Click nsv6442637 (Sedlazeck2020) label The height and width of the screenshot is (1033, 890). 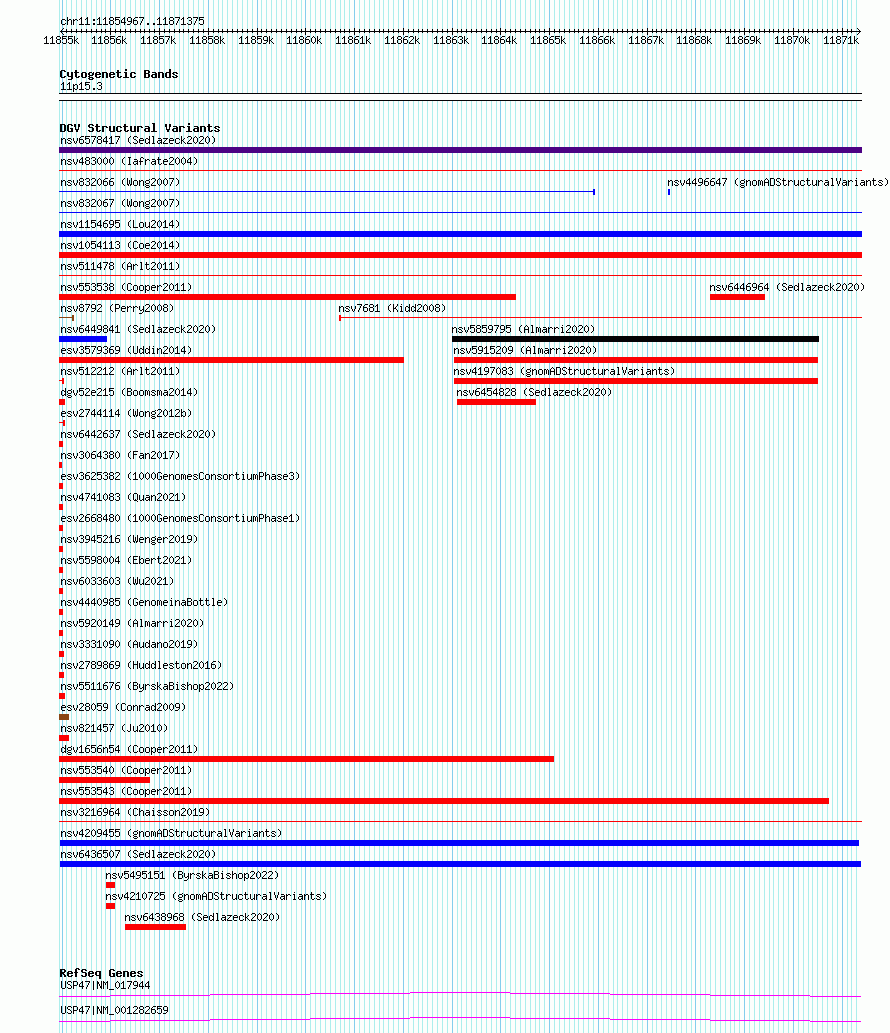(x=138, y=435)
